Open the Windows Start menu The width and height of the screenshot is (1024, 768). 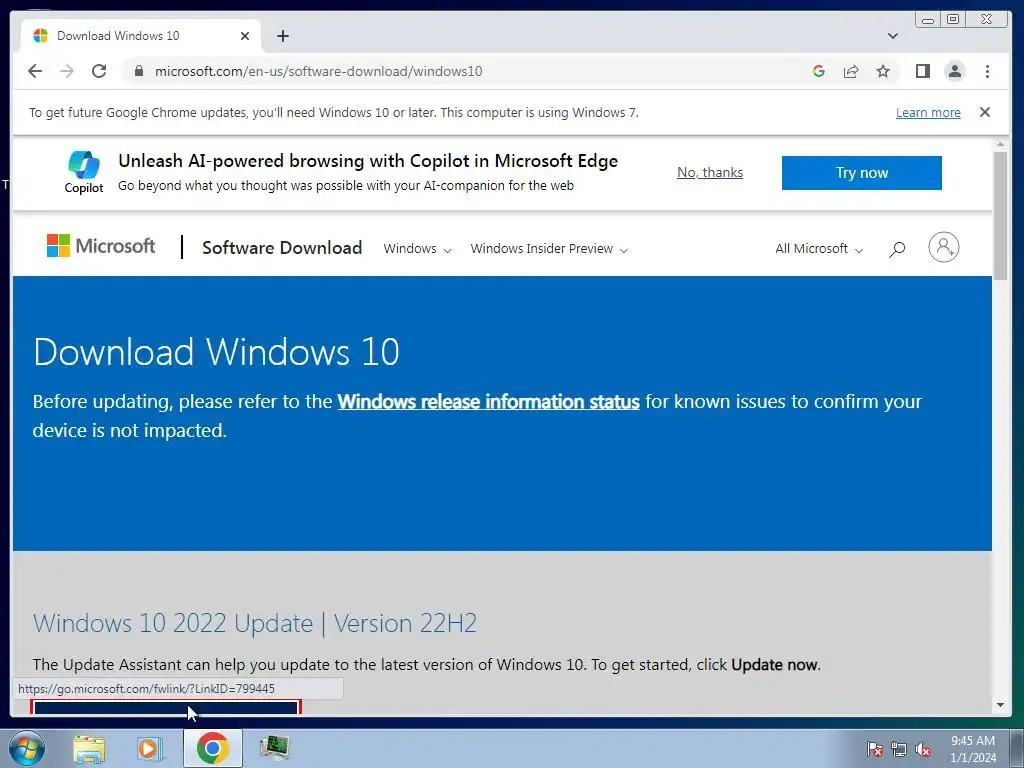coord(26,748)
